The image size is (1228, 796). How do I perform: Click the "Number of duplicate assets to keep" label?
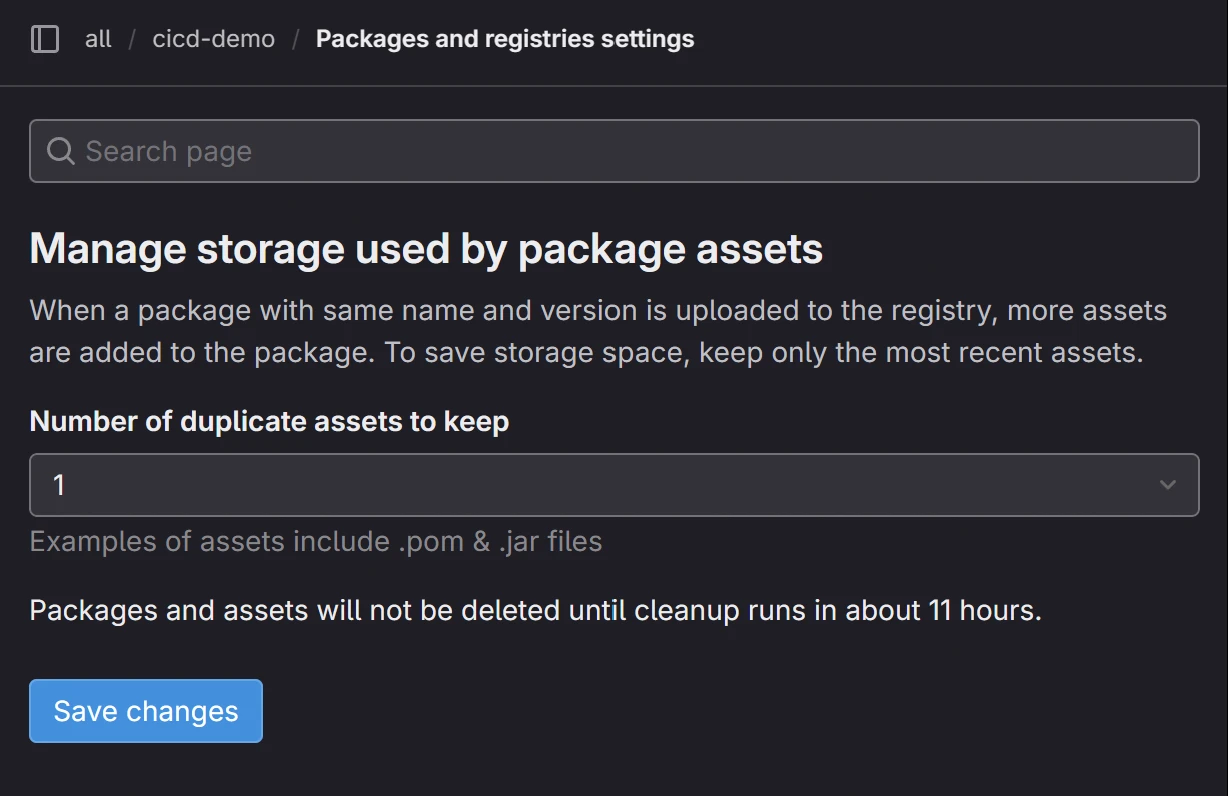[269, 421]
